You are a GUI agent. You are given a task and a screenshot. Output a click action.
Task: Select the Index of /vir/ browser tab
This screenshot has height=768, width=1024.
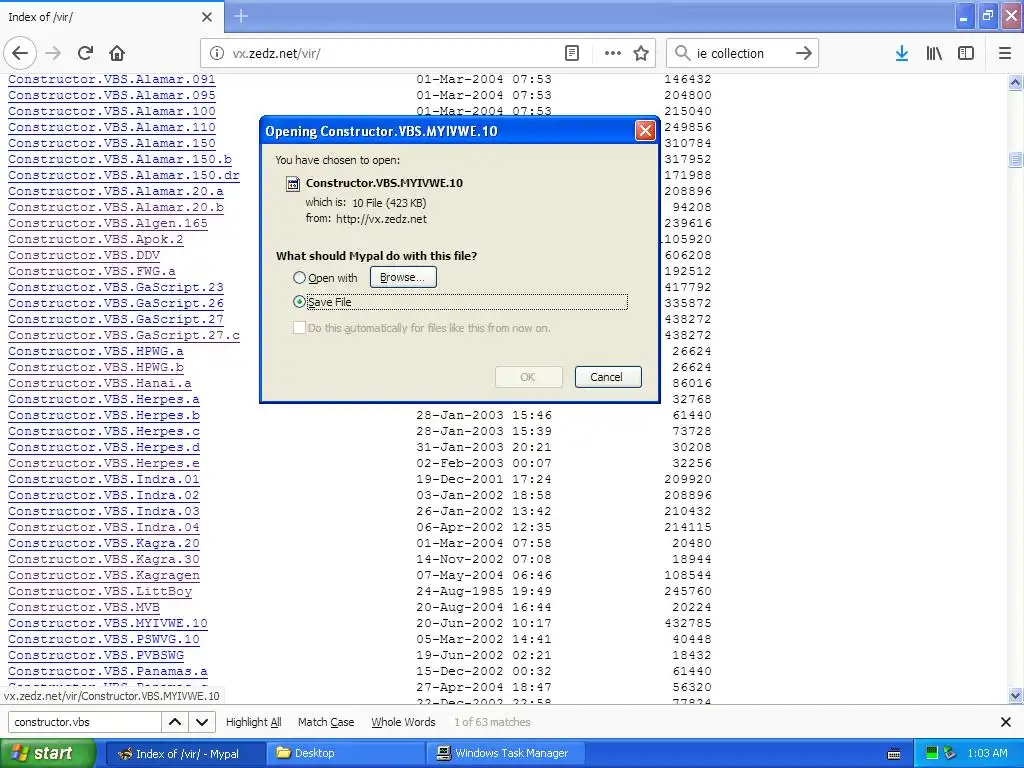[x=111, y=17]
